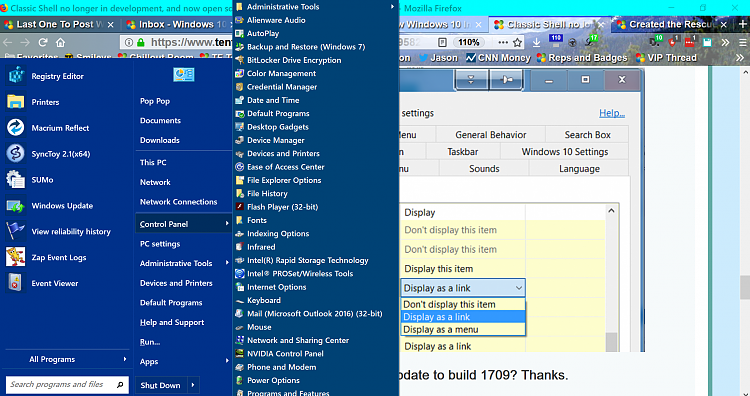Show more Firefox toolbar tools chevron
Viewport: 750px width, 396px height.
[726, 43]
